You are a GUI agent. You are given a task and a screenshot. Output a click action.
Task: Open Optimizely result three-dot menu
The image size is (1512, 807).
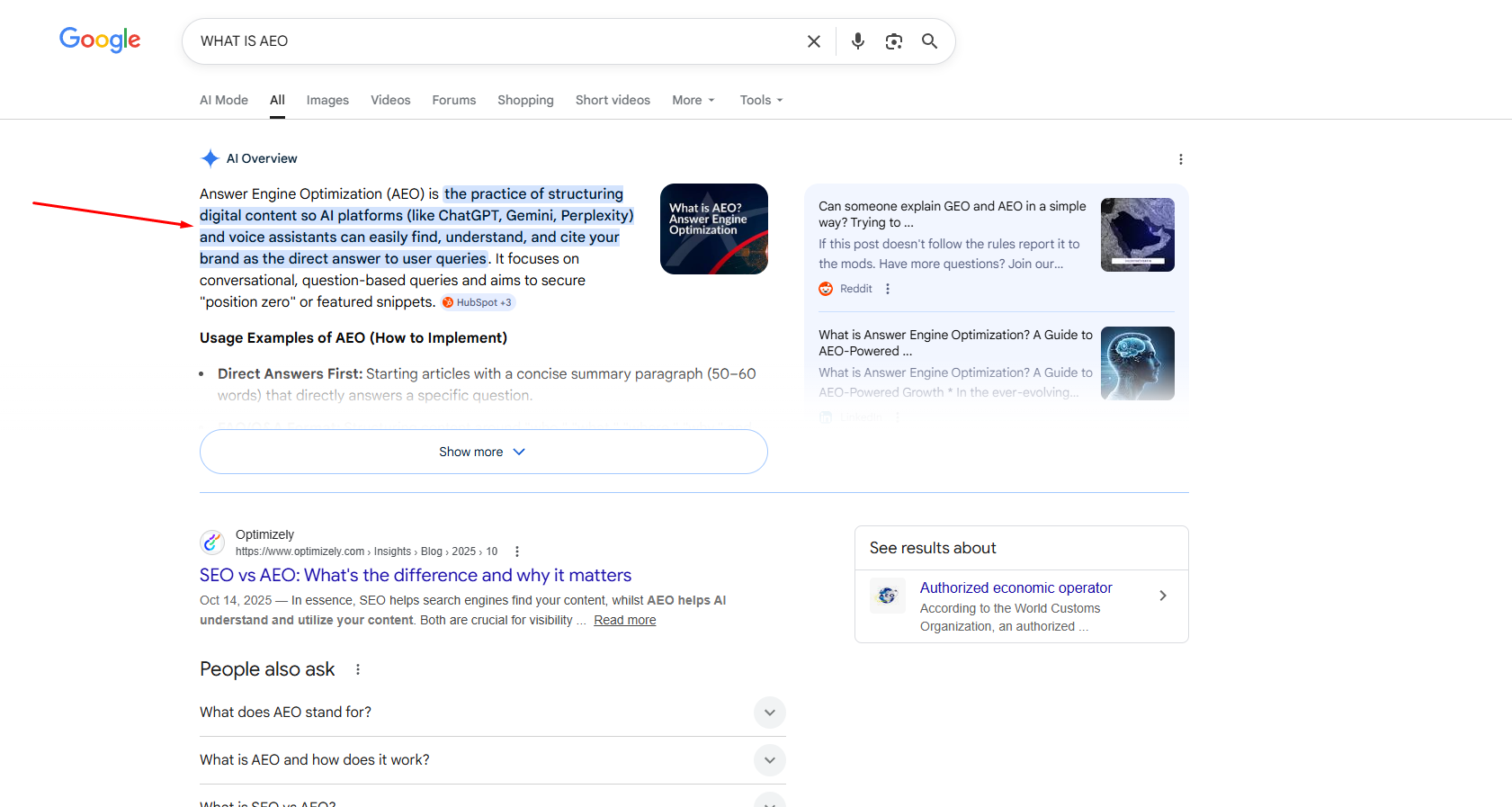coord(517,551)
